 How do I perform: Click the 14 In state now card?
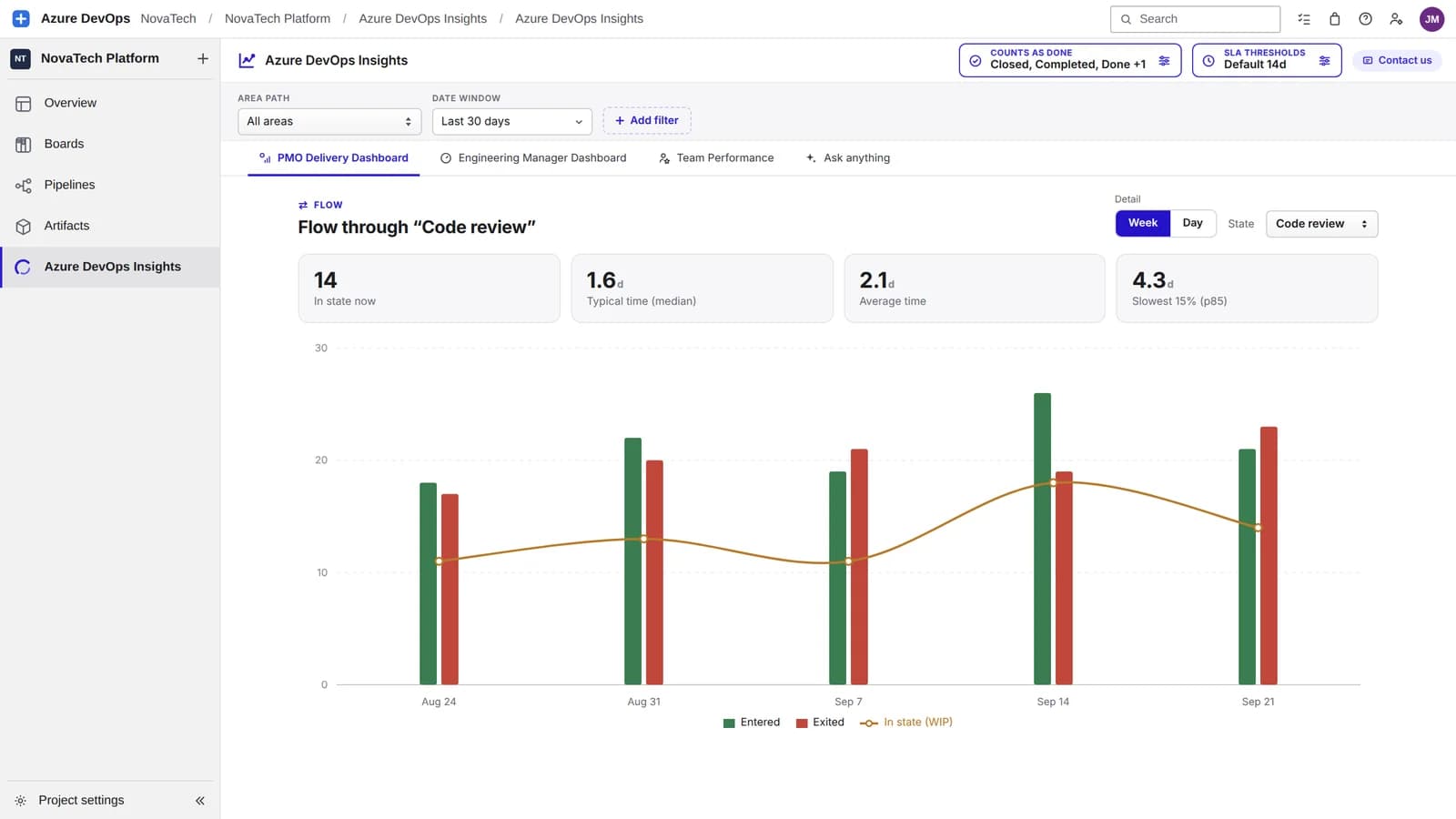point(429,288)
